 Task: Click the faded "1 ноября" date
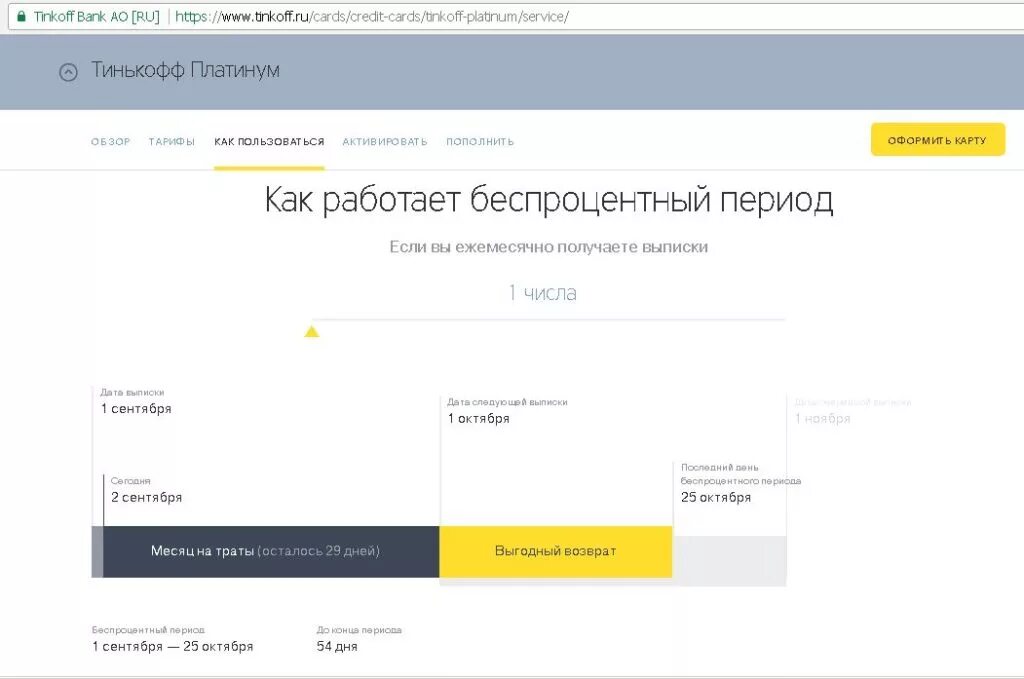point(823,418)
